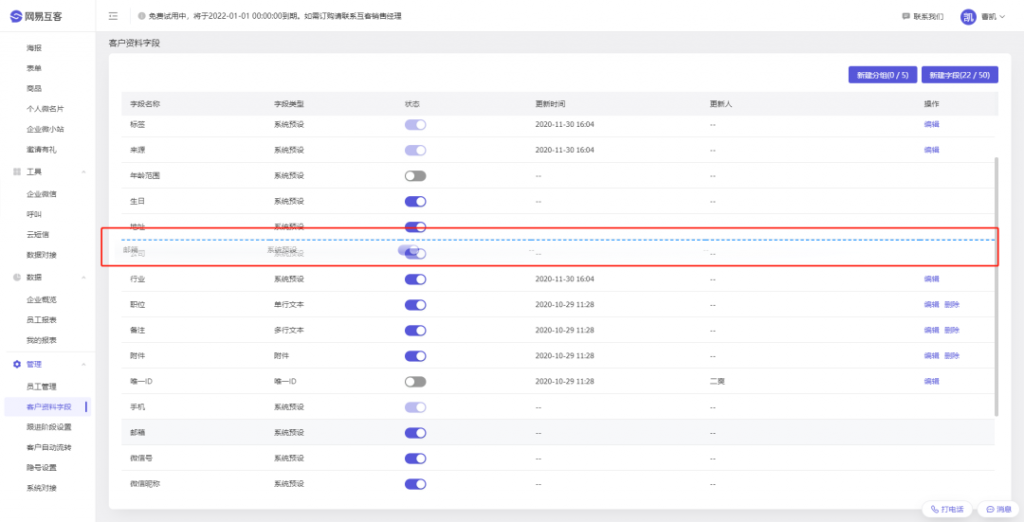The height and width of the screenshot is (522, 1024).
Task: Open 跟进阶段设置 in the sidebar
Action: pos(49,427)
